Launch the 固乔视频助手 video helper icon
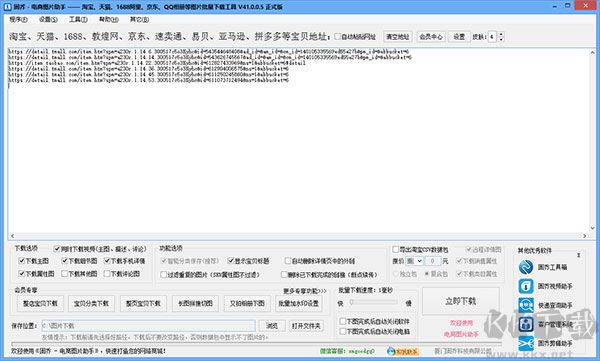 point(526,286)
